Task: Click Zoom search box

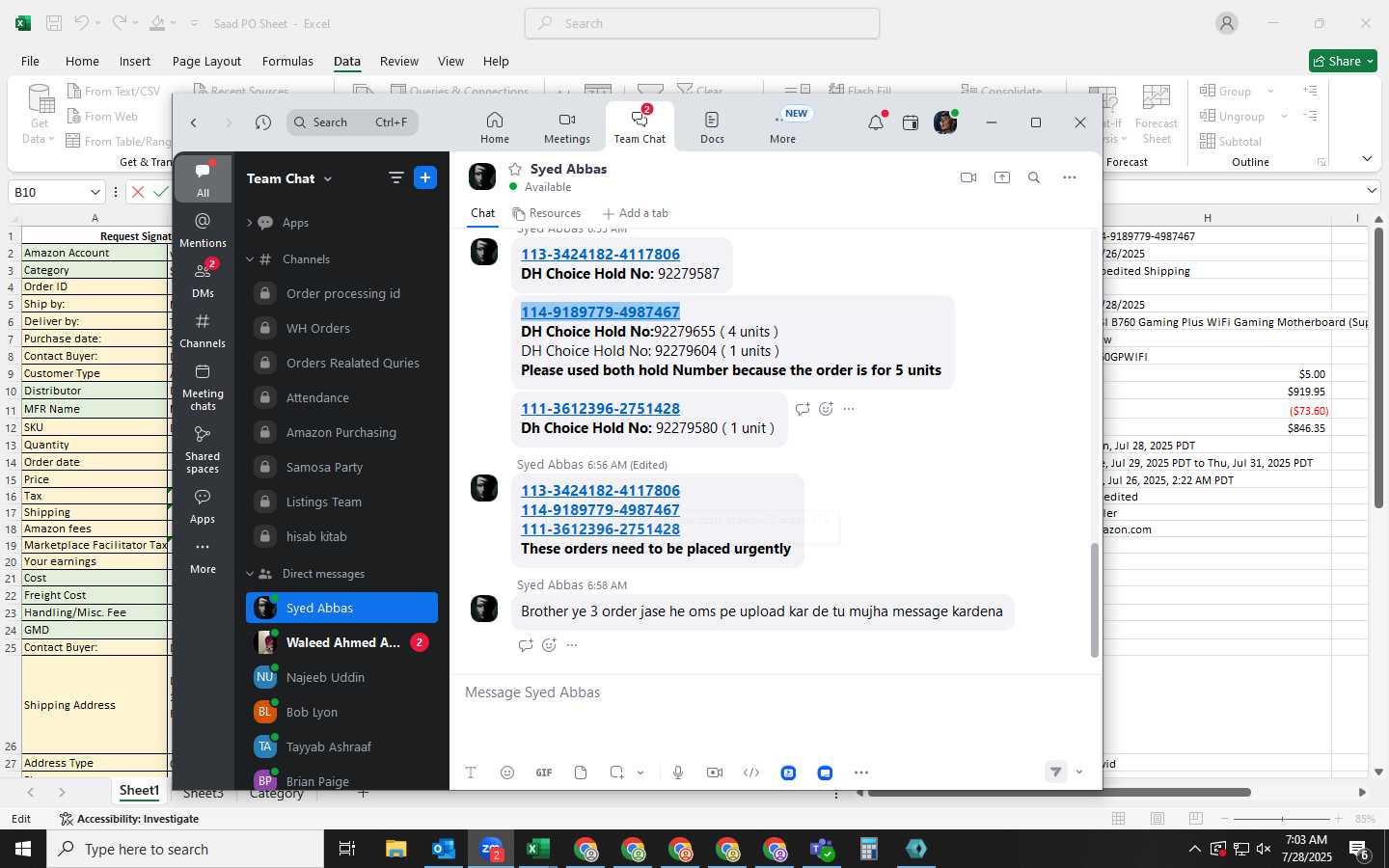Action: point(352,122)
